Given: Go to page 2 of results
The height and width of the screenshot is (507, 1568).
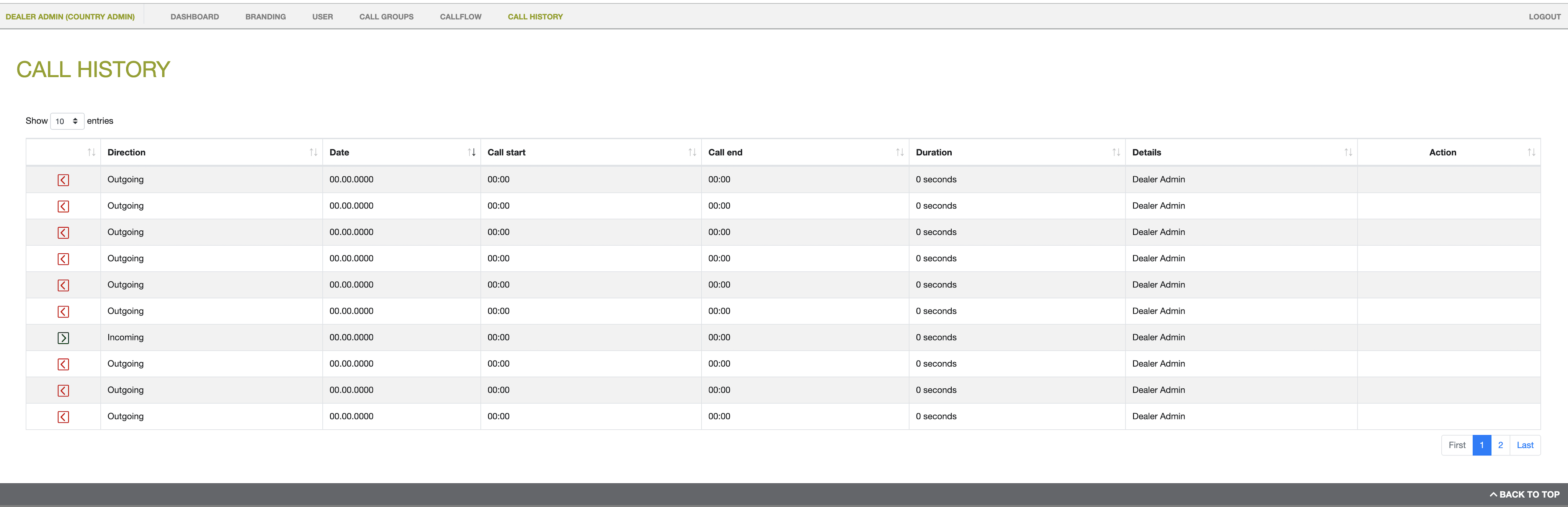Looking at the screenshot, I should tap(1500, 445).
